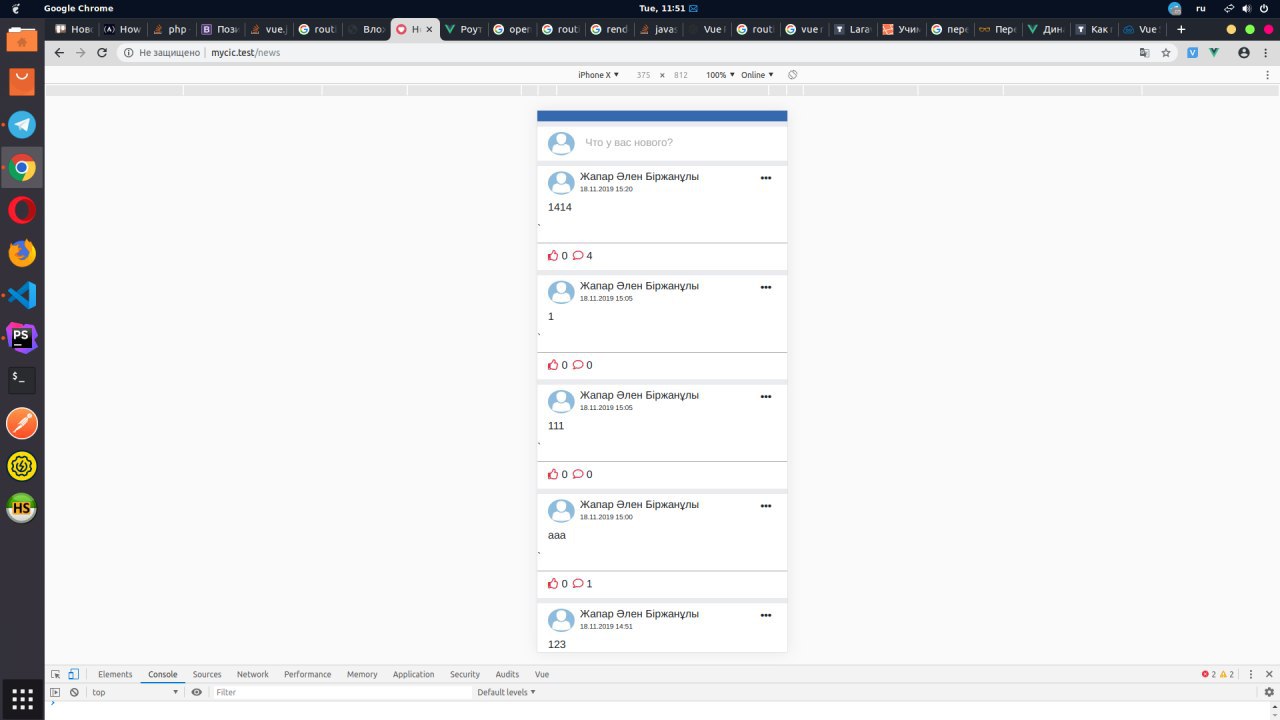
Task: Open the Vue devtools extension icon
Action: (1214, 52)
